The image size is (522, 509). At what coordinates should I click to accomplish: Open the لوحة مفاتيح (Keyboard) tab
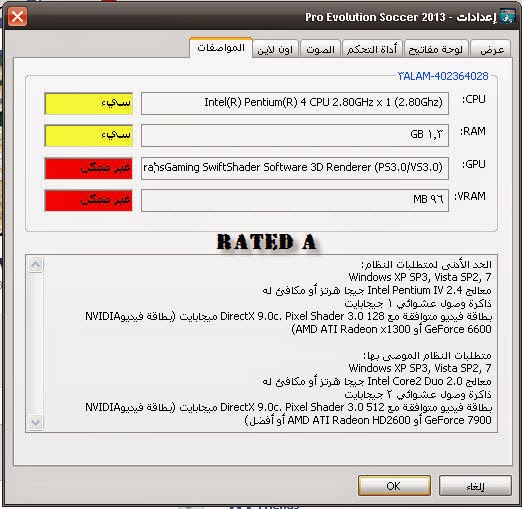tap(436, 49)
